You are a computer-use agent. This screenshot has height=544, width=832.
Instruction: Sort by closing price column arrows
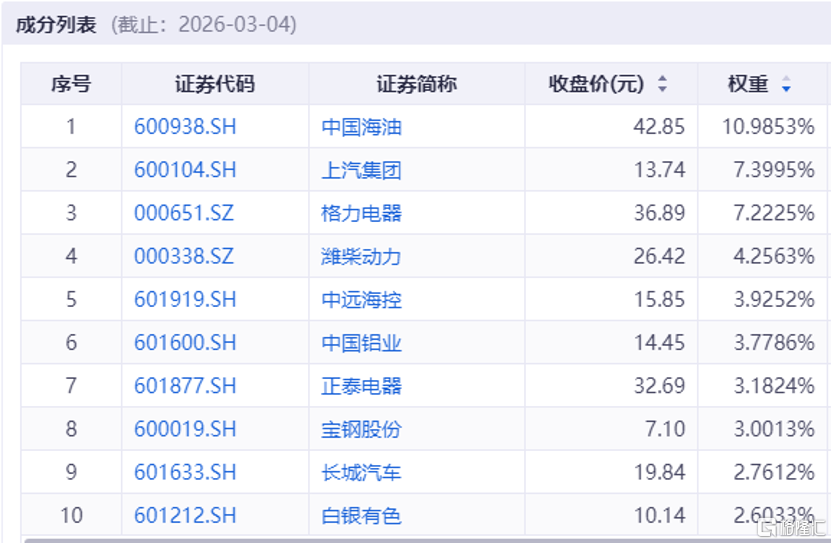pos(662,84)
